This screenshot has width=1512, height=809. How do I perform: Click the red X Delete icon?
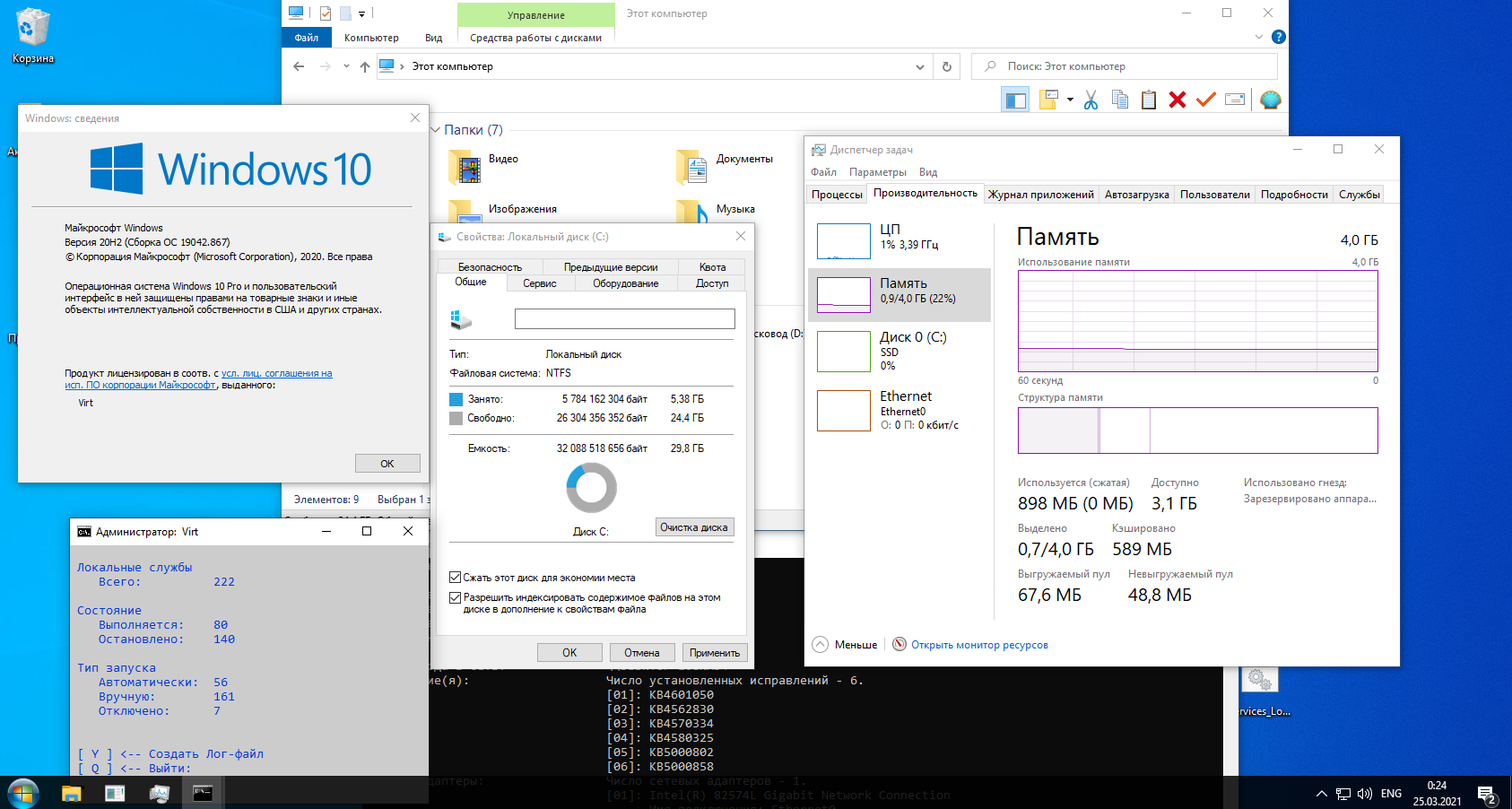point(1177,100)
